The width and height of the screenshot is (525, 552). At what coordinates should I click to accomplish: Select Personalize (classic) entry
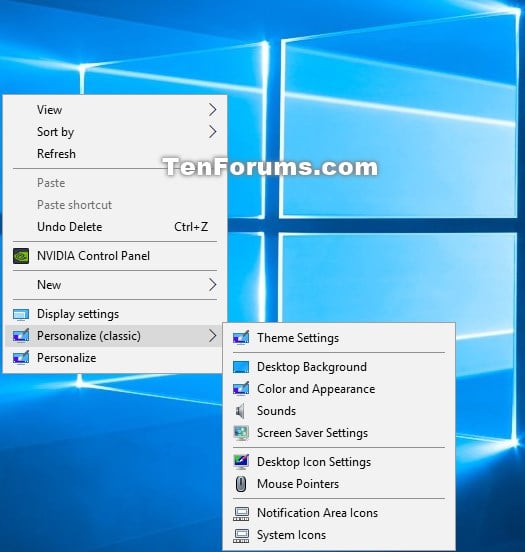[x=114, y=336]
